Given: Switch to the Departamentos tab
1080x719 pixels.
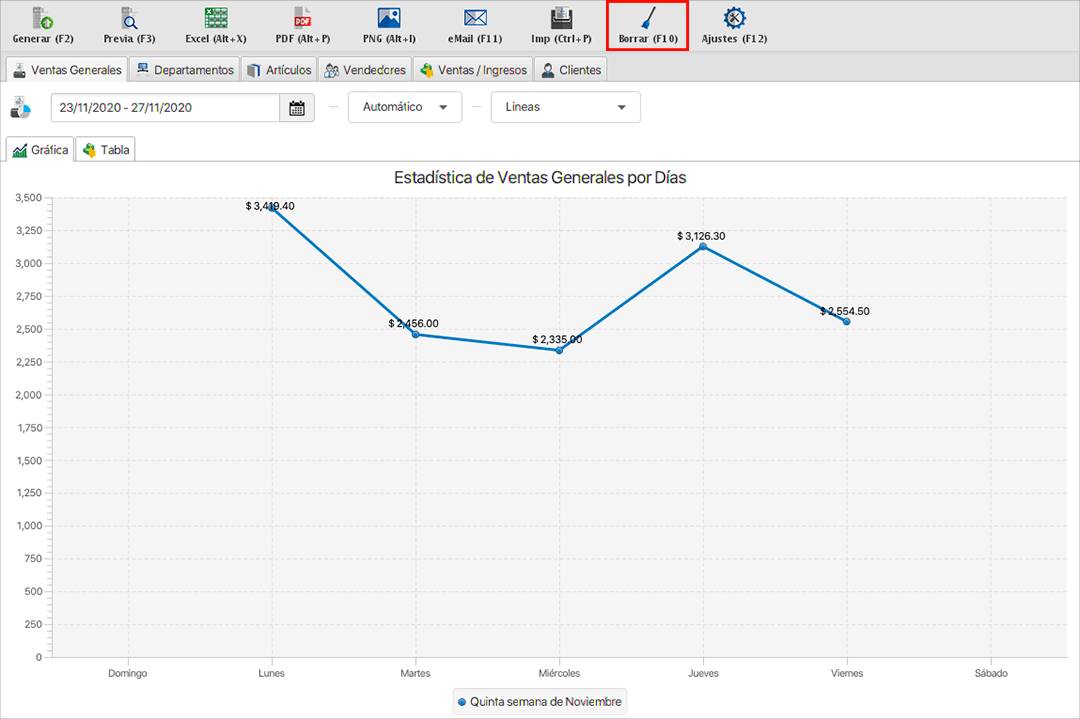Looking at the screenshot, I should coord(185,70).
